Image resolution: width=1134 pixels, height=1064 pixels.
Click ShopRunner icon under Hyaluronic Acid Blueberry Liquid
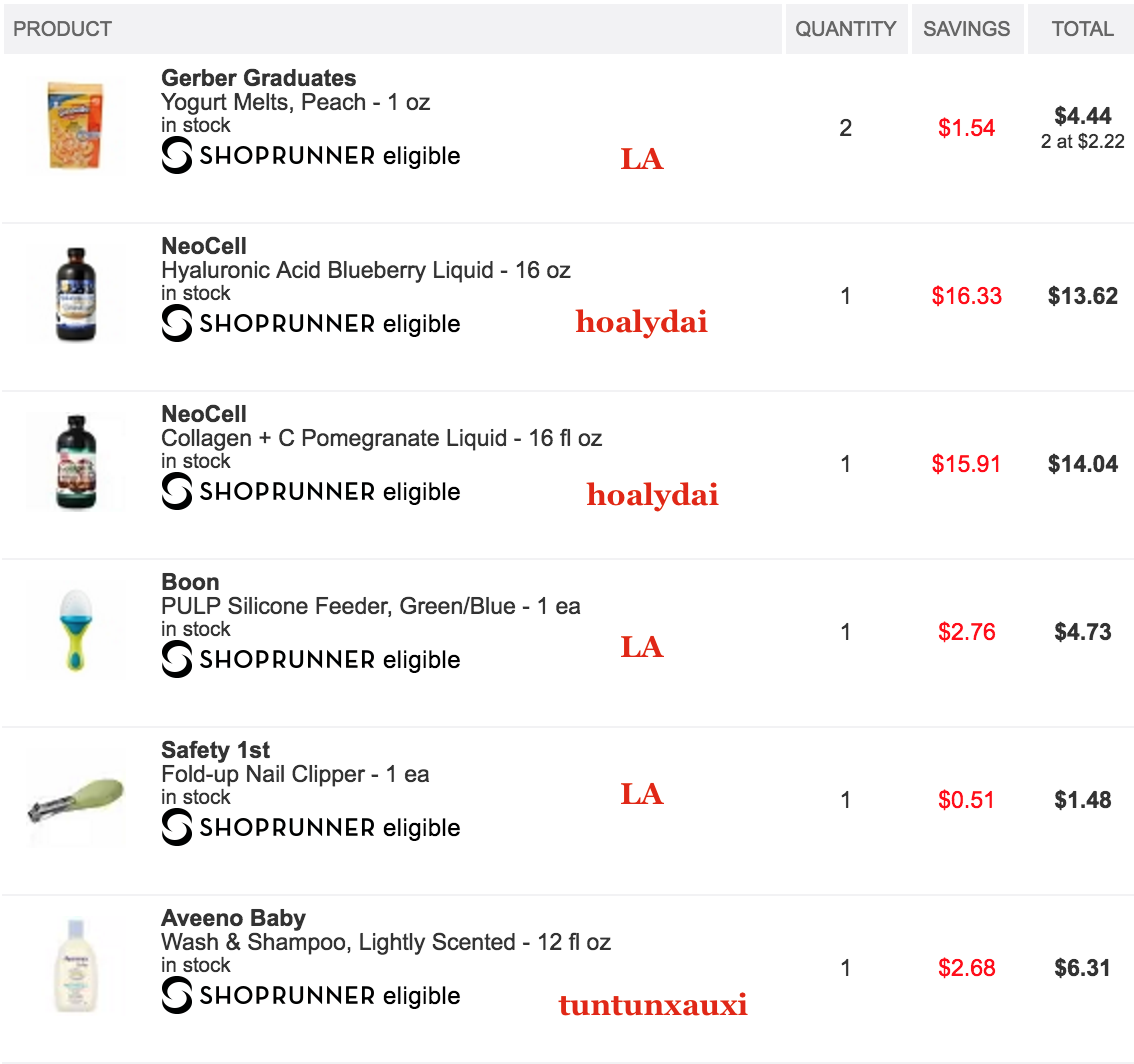[176, 323]
